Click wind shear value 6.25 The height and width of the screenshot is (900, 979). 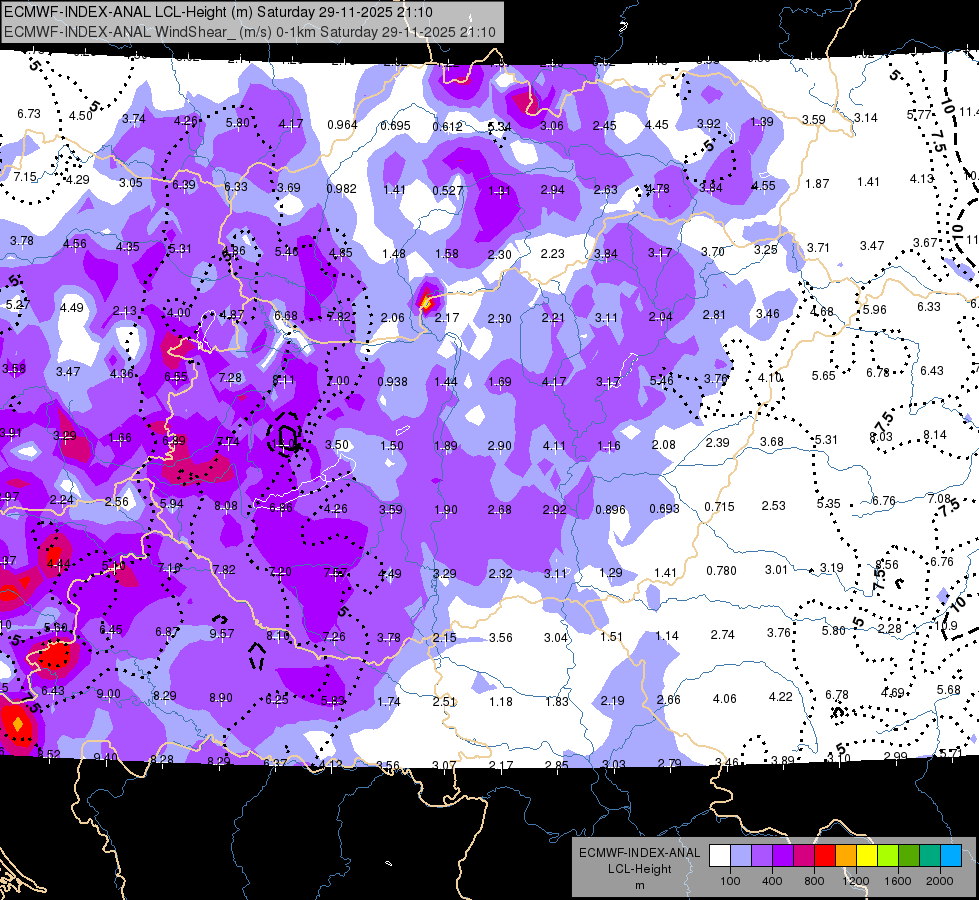[x=276, y=700]
